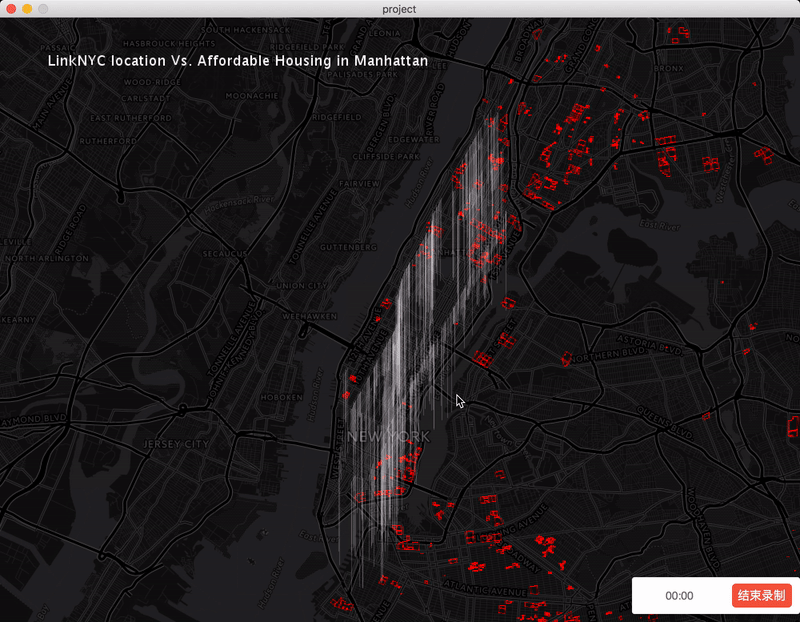Screen dimensions: 800x622
Task: Click the LinkNYC vs Affordable Housing title text
Action: click(238, 61)
